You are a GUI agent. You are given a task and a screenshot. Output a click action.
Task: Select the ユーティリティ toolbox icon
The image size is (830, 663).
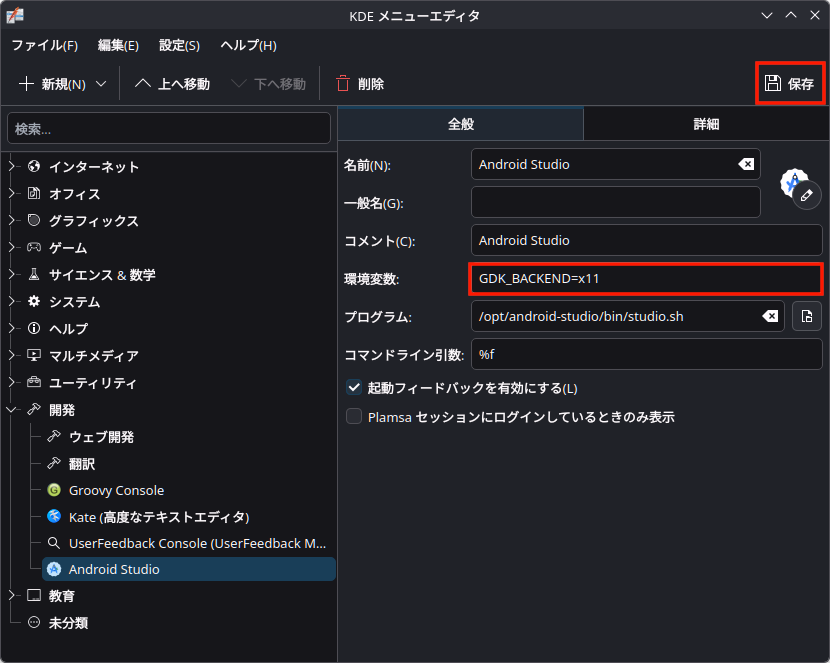coord(34,382)
